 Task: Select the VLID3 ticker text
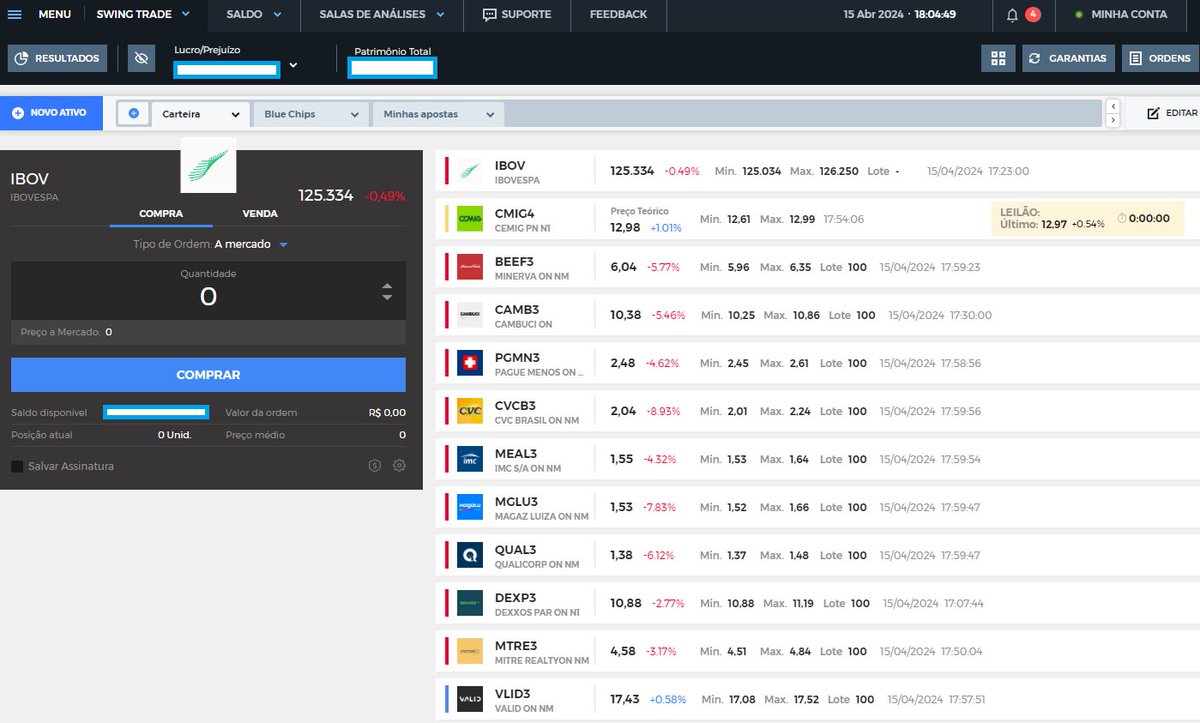(513, 693)
